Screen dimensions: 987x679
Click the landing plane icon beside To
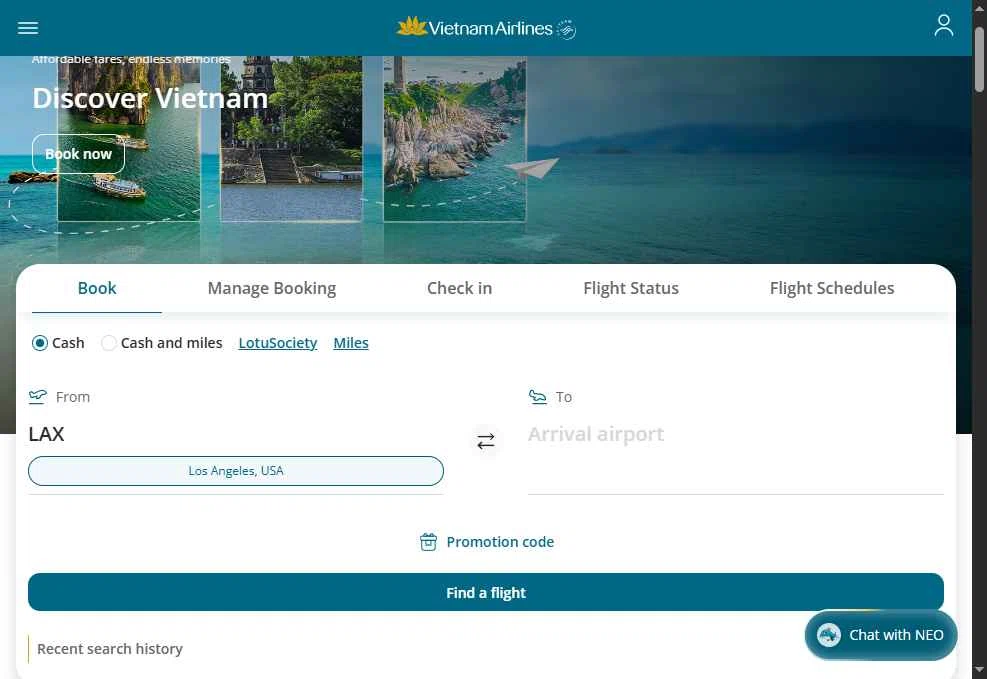[x=538, y=396]
